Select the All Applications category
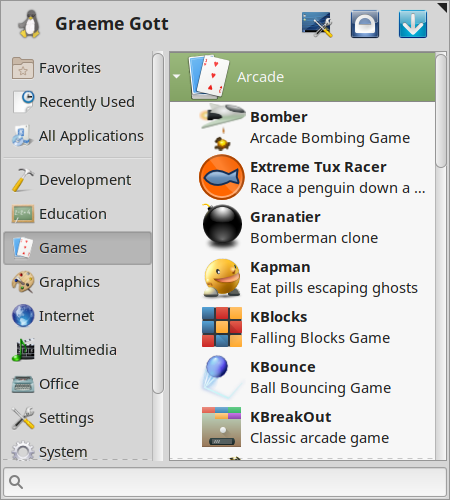 tap(77, 136)
